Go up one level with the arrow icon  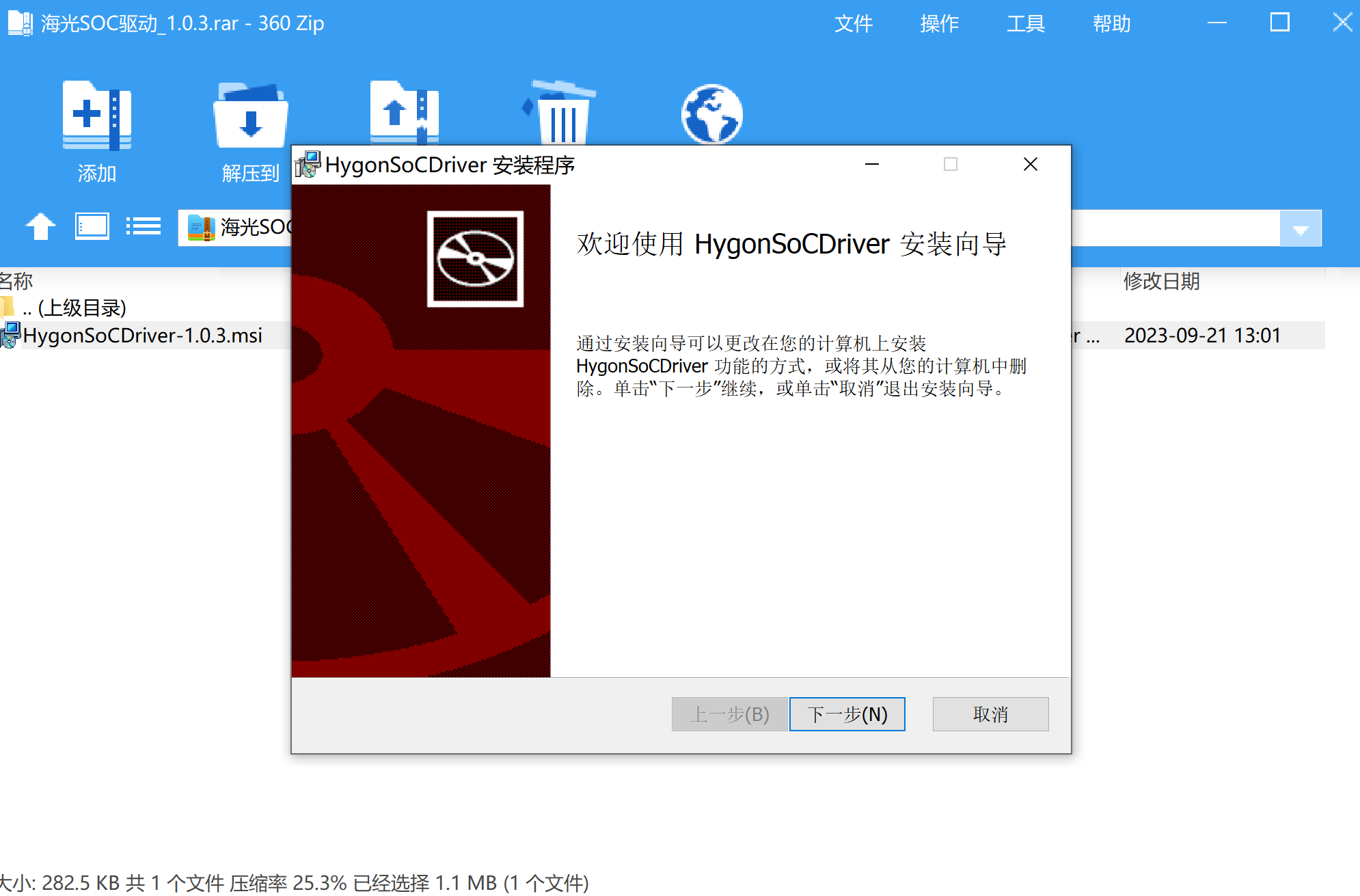click(x=40, y=226)
